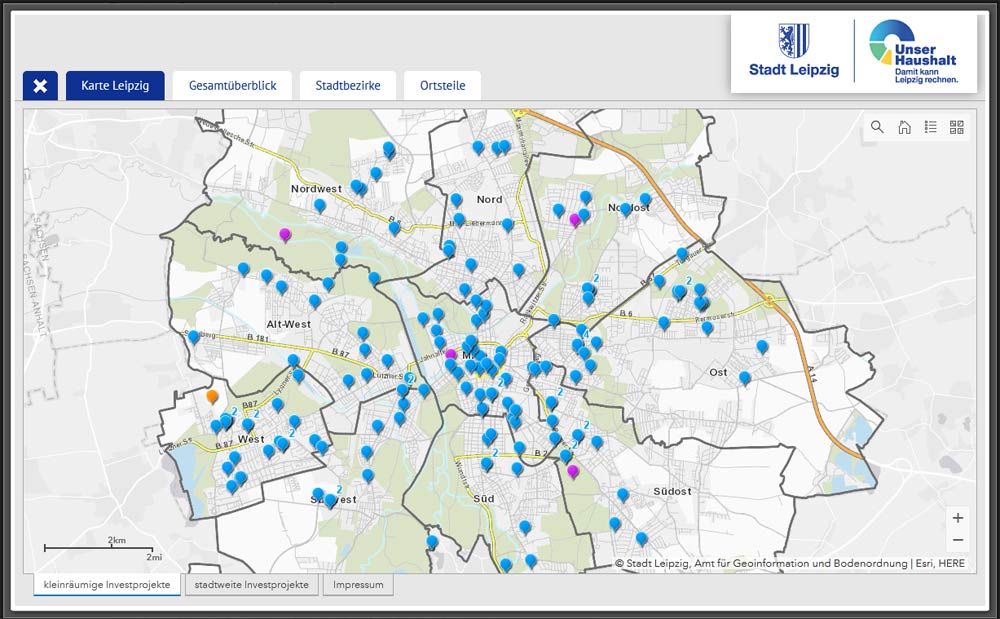
Task: Open the Impressum page
Action: pyautogui.click(x=358, y=584)
